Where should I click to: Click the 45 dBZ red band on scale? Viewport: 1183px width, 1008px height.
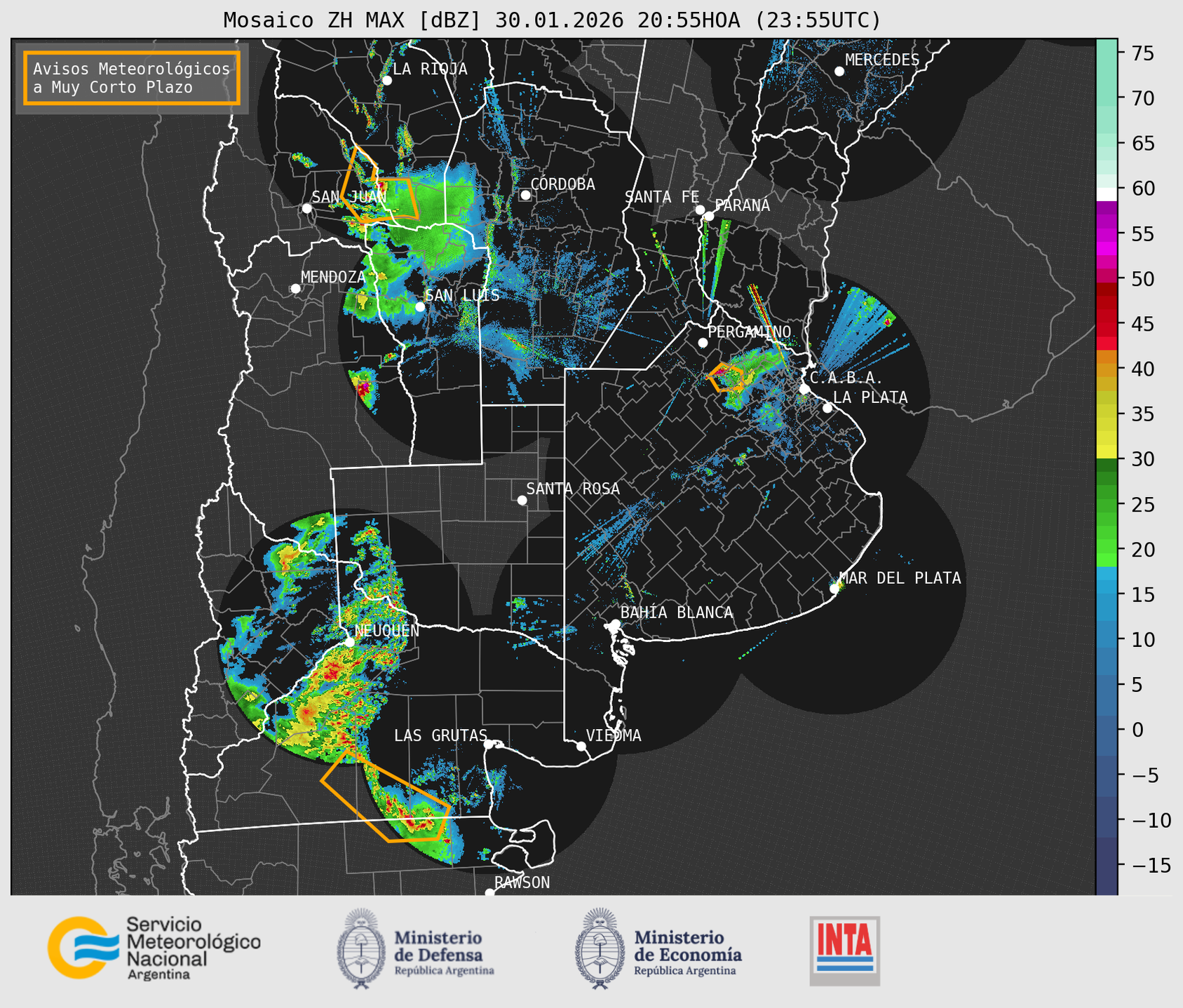click(1107, 324)
